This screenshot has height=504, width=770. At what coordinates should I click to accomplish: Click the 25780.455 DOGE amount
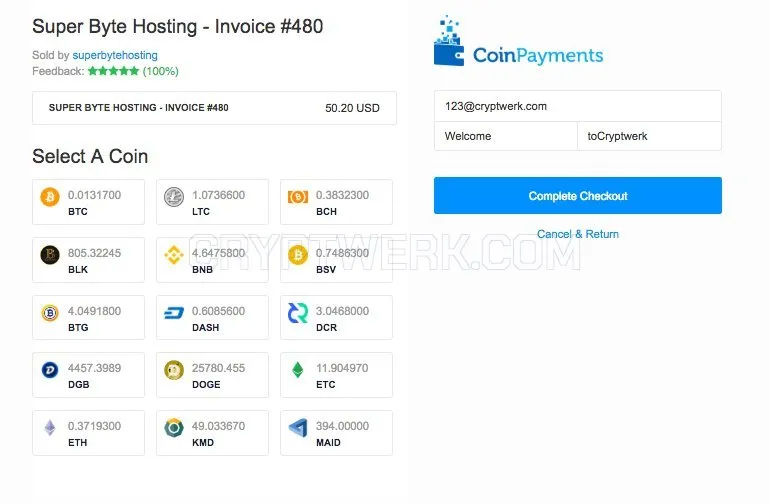pyautogui.click(x=219, y=368)
